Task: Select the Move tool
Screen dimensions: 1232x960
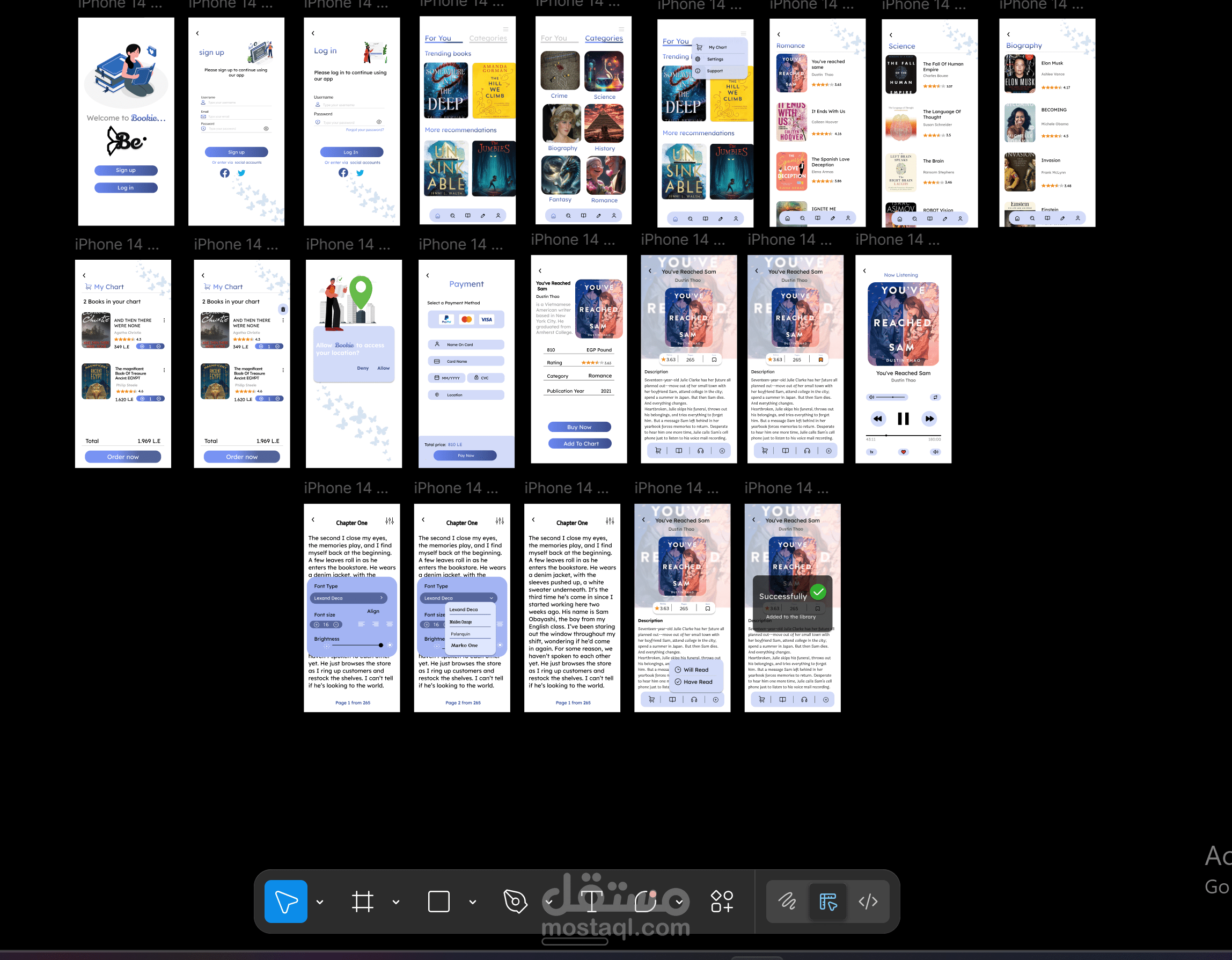Action: coord(285,901)
